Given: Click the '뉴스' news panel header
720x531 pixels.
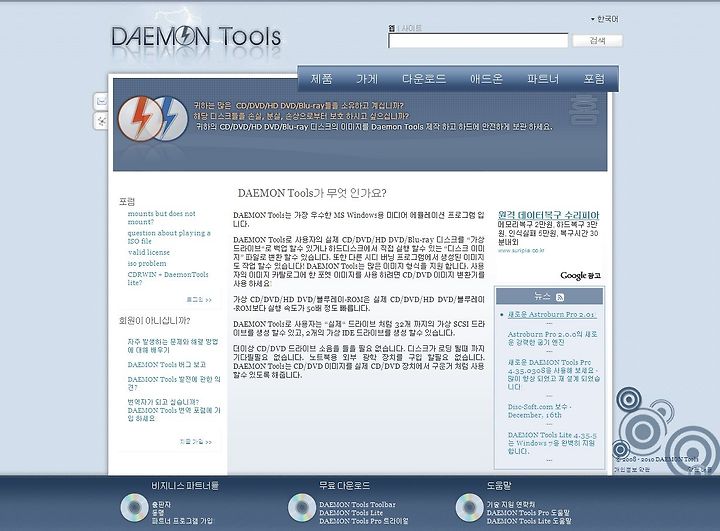Looking at the screenshot, I should click(549, 297).
